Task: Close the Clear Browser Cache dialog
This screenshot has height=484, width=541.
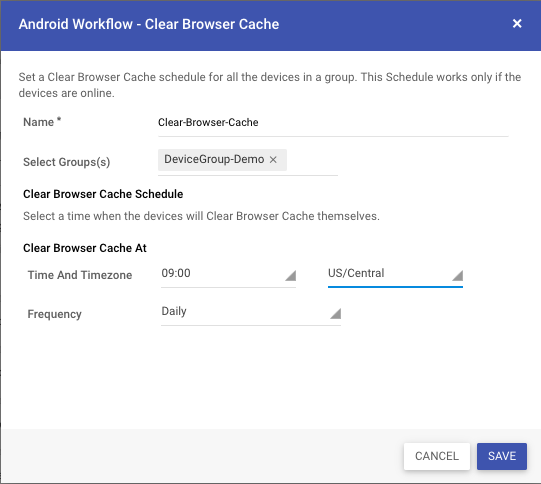Action: 517,23
